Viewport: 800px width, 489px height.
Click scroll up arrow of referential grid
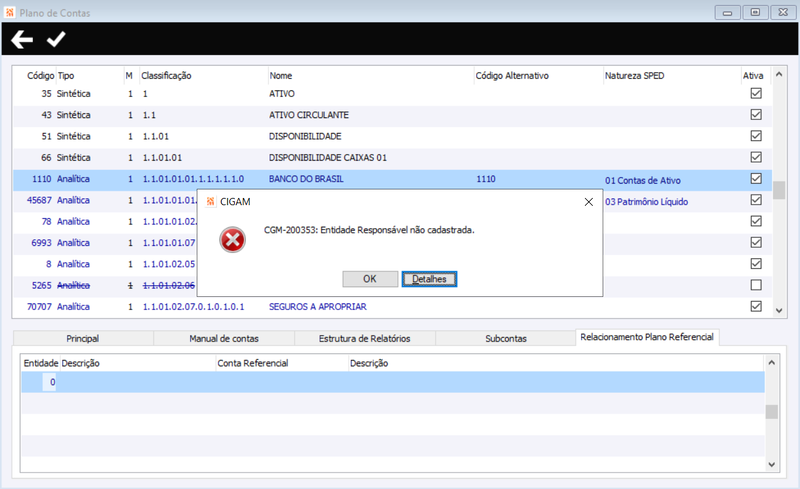771,362
